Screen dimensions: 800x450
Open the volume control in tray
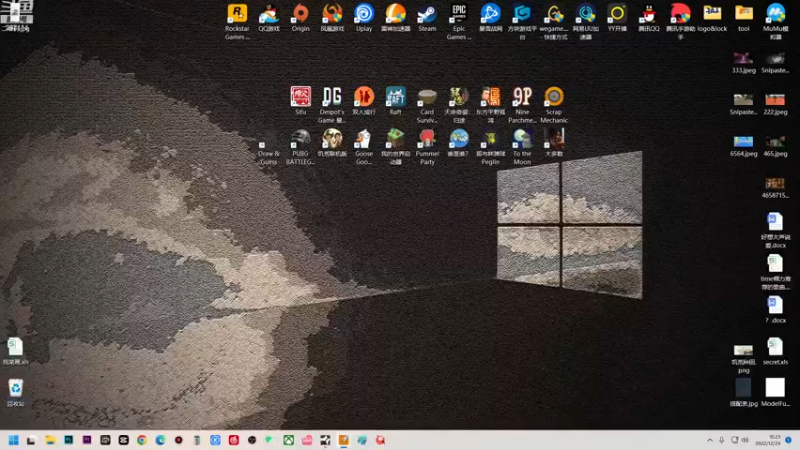pyautogui.click(x=745, y=440)
